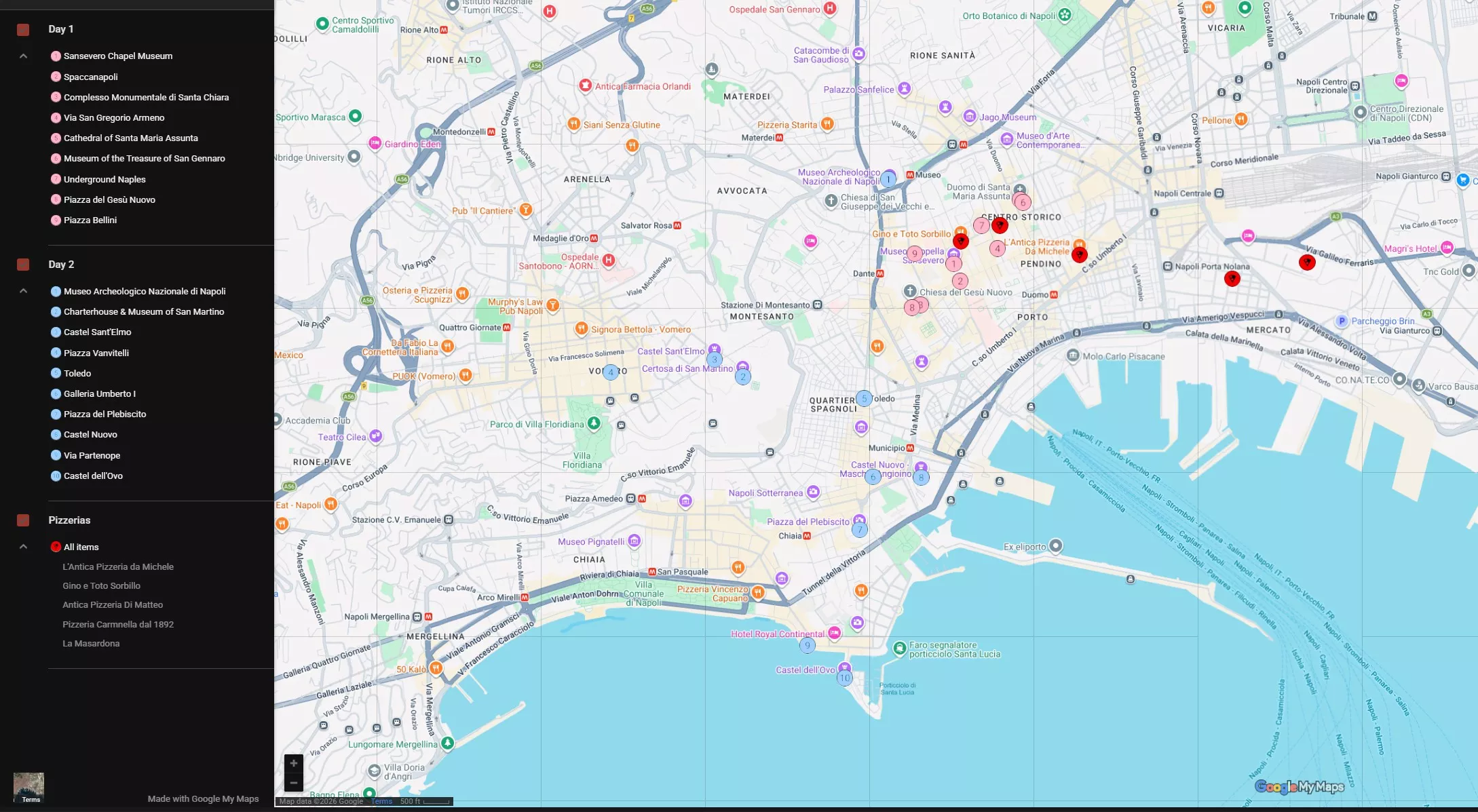Viewport: 1478px width, 812px height.
Task: Open Museo Archeologico Nazionale di Napoli entry
Action: [x=145, y=291]
